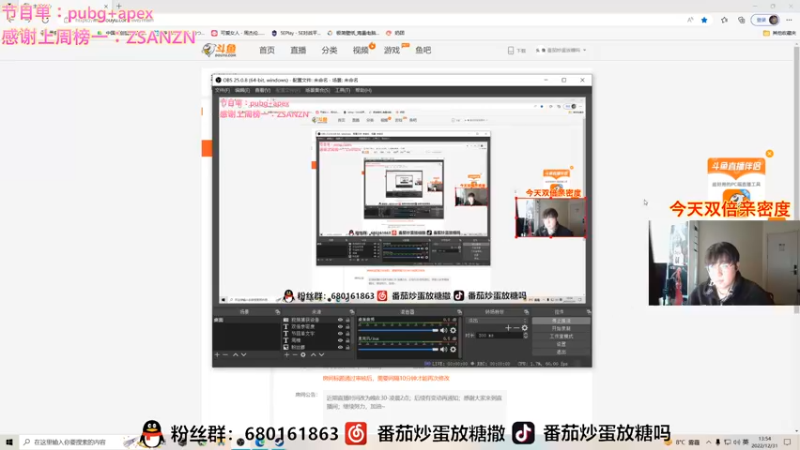This screenshot has width=800, height=450.
Task: Click the browser favorites star icon
Action: (704, 20)
